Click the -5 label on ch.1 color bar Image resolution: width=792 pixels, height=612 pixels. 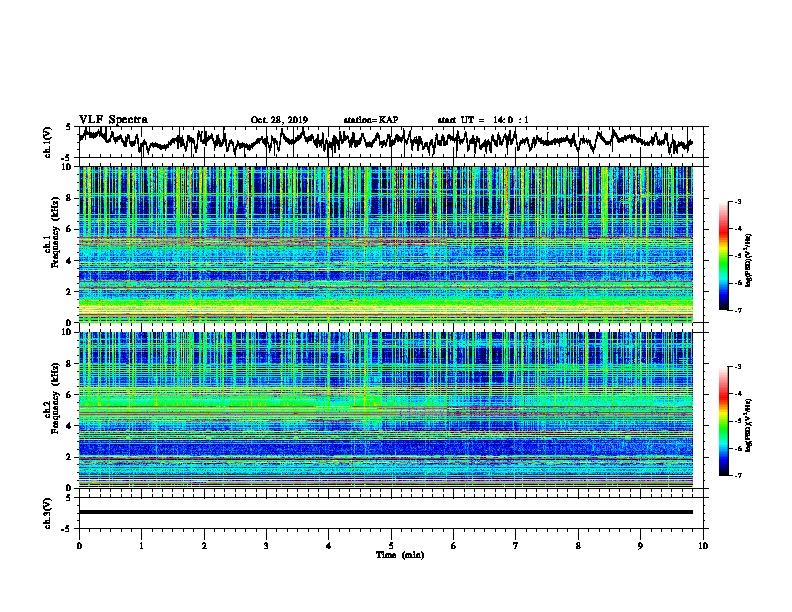(737, 256)
